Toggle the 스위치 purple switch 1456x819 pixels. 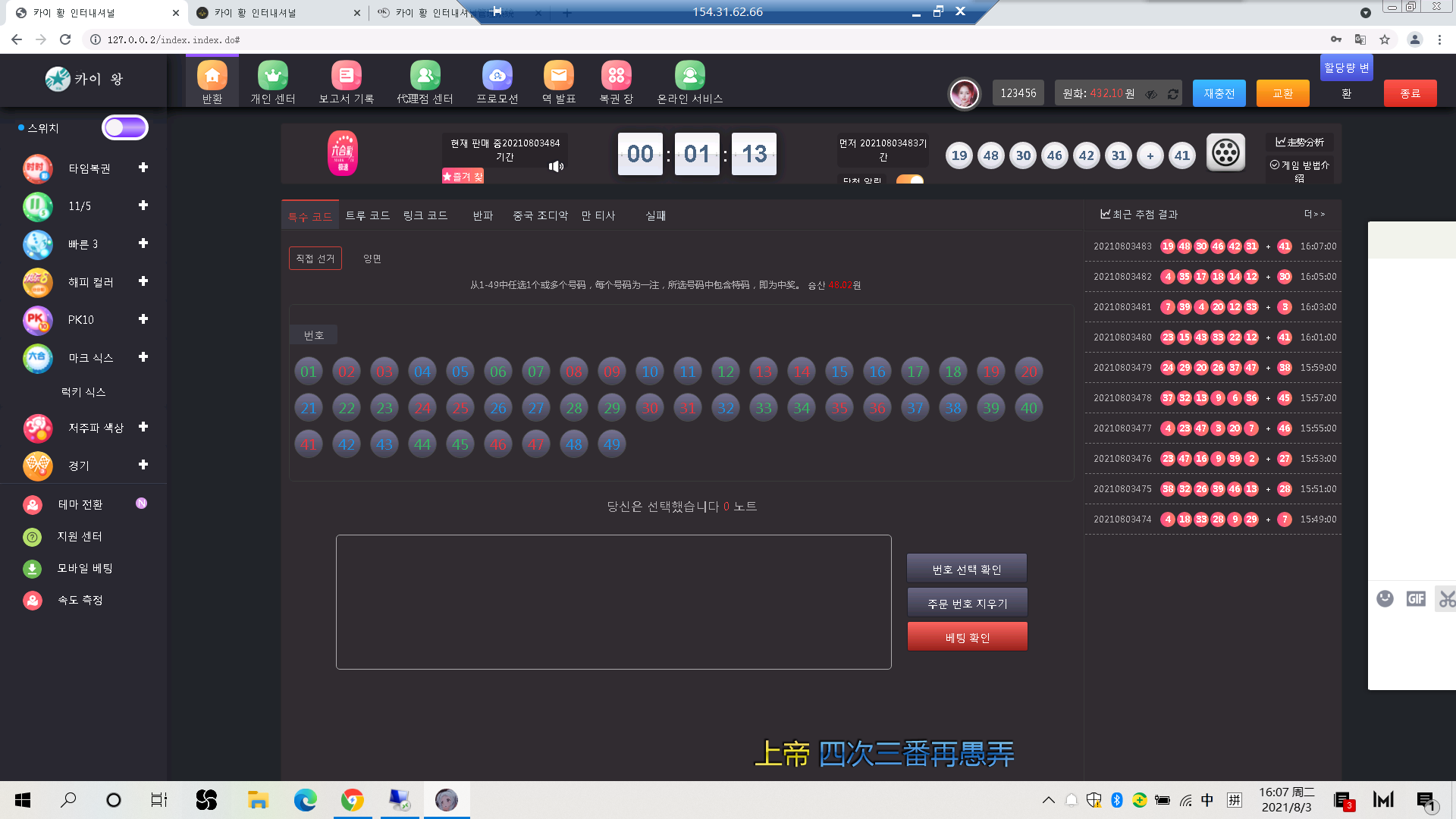(125, 128)
